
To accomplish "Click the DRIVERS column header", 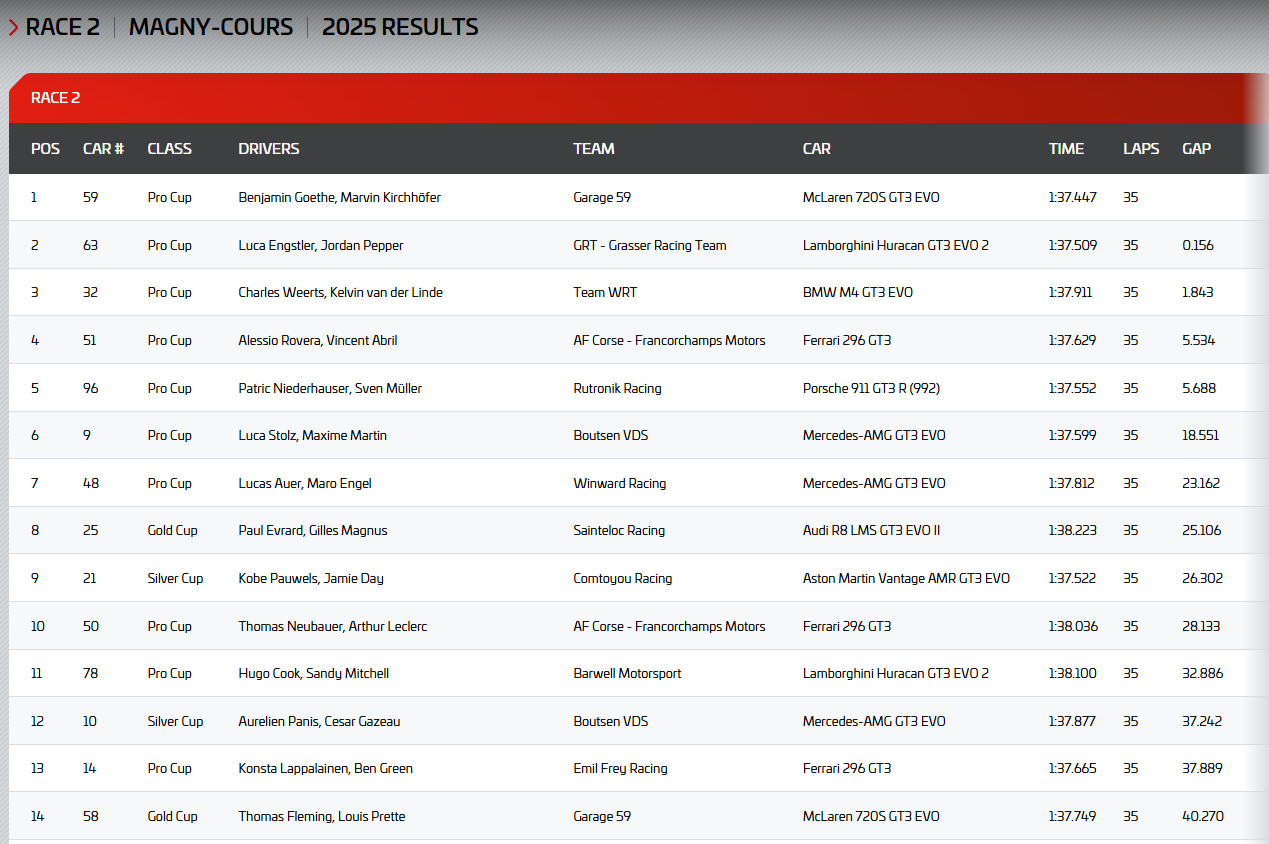I will click(269, 149).
